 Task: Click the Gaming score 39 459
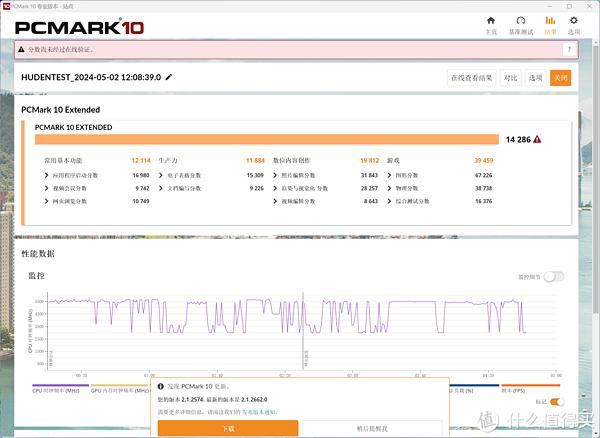pos(484,160)
